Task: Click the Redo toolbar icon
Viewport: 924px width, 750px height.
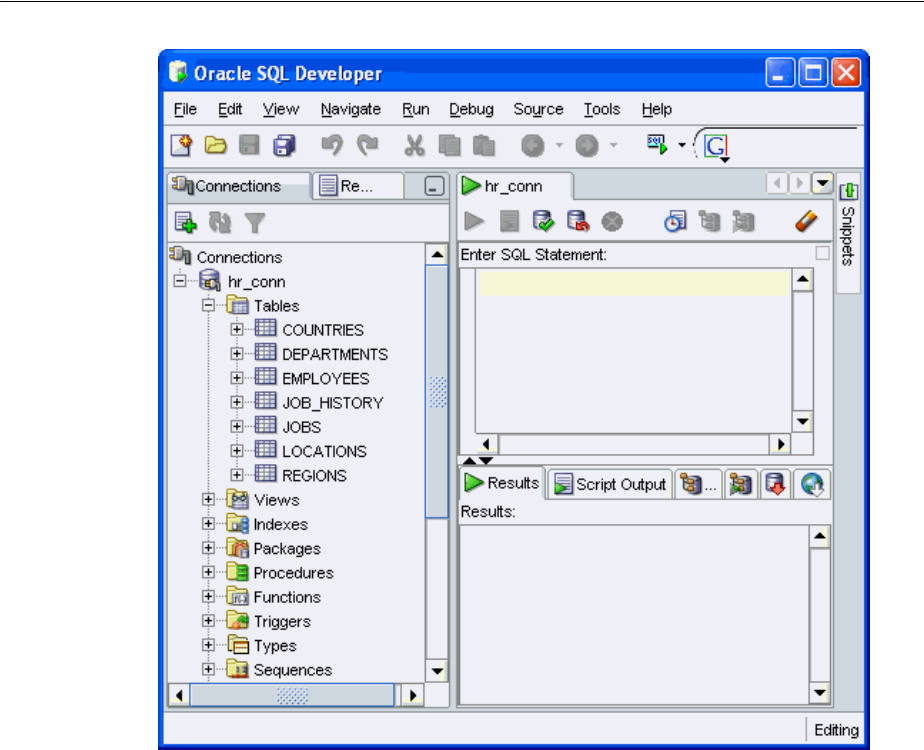Action: tap(368, 145)
